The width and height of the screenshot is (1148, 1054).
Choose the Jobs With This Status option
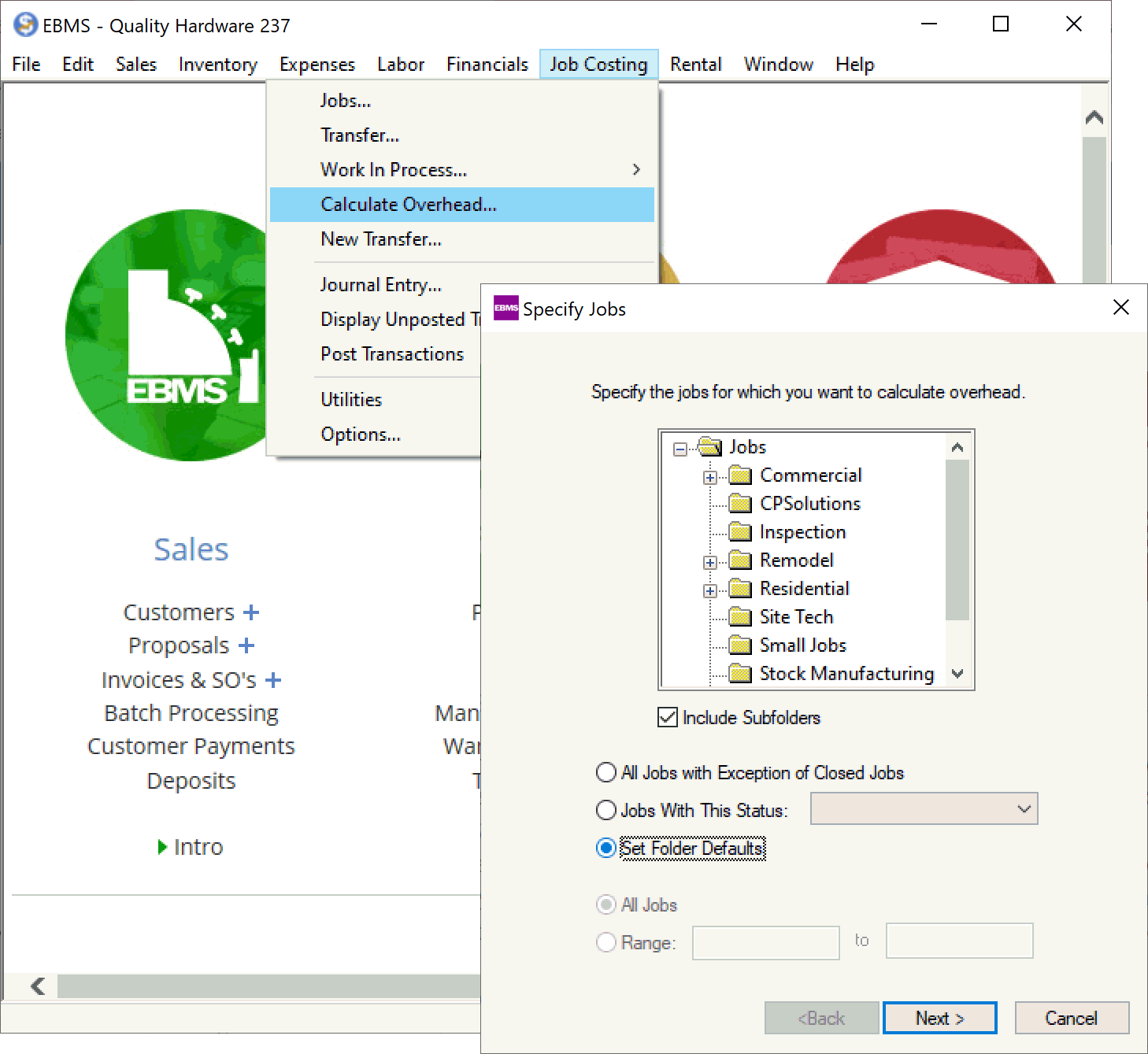point(605,810)
